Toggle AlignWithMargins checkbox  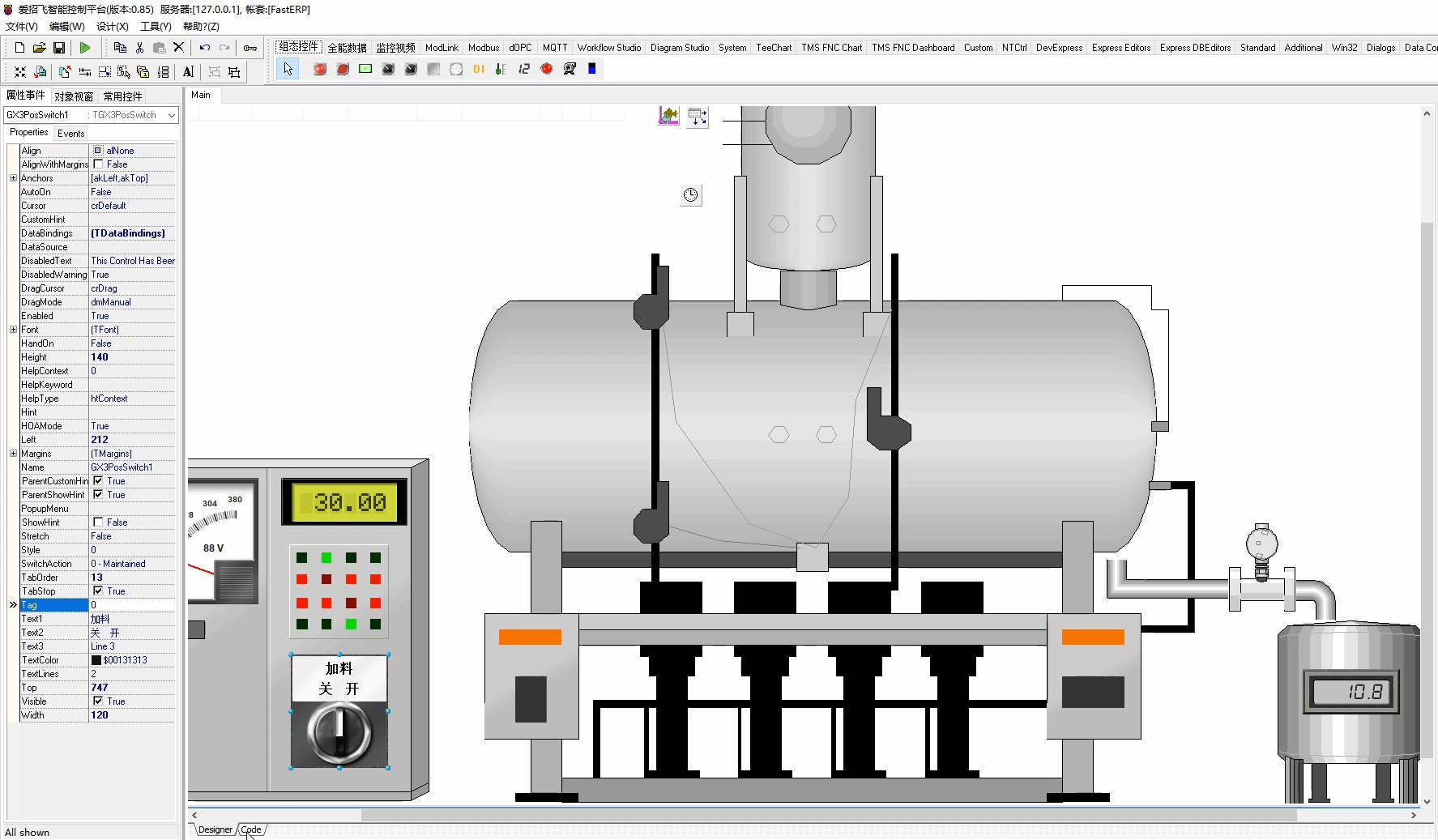click(98, 164)
